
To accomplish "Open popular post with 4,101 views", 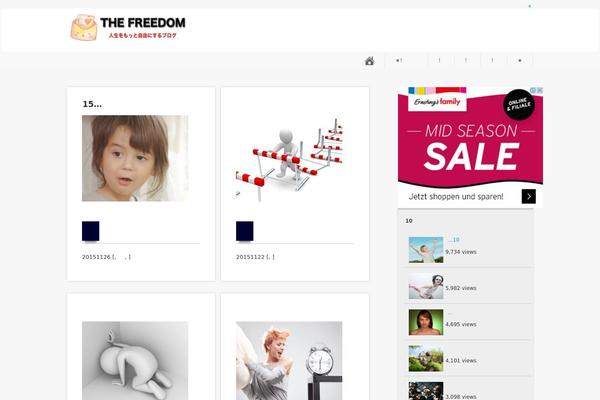I will pos(426,359).
